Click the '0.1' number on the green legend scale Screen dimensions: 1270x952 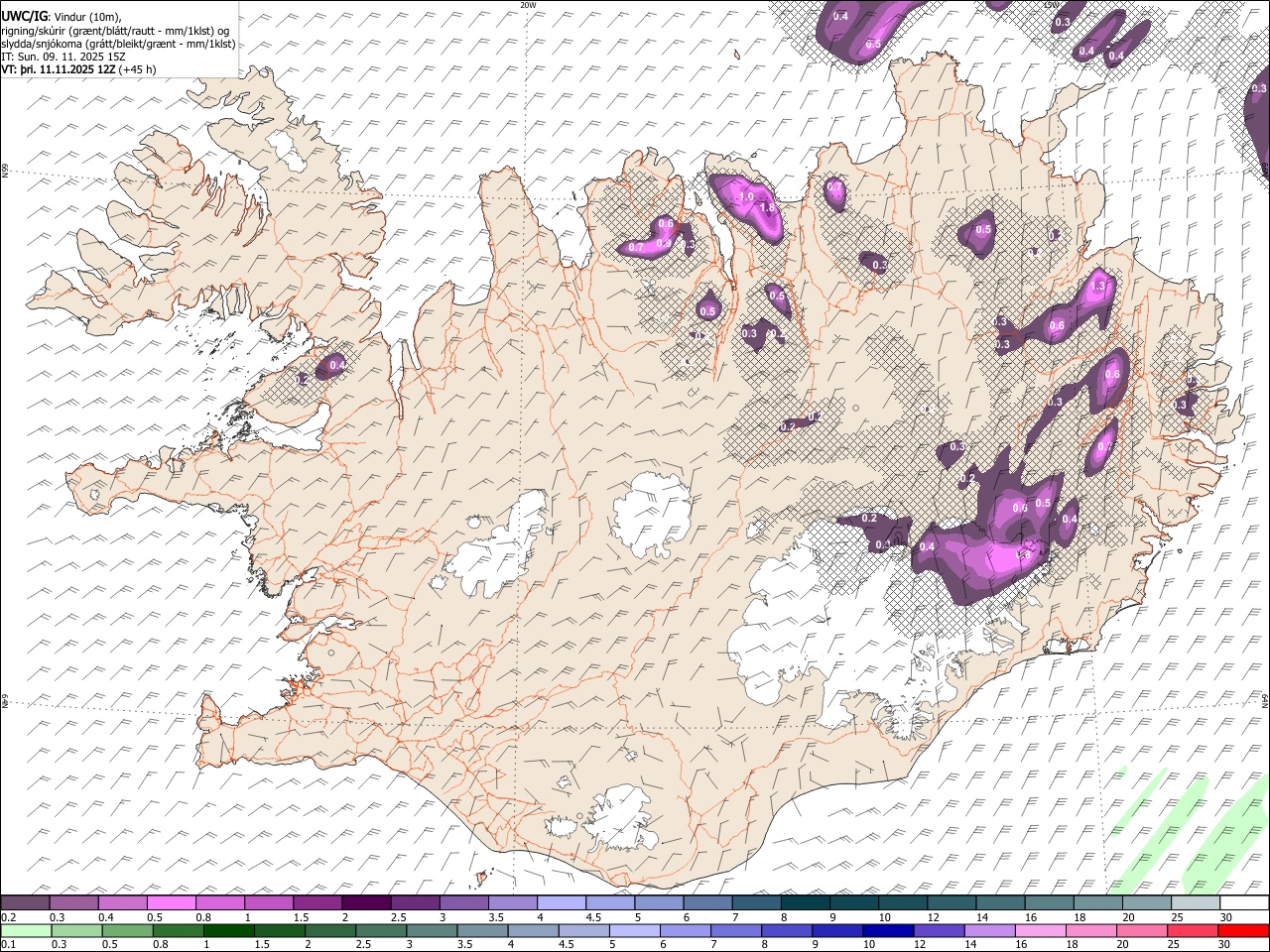click(x=7, y=944)
